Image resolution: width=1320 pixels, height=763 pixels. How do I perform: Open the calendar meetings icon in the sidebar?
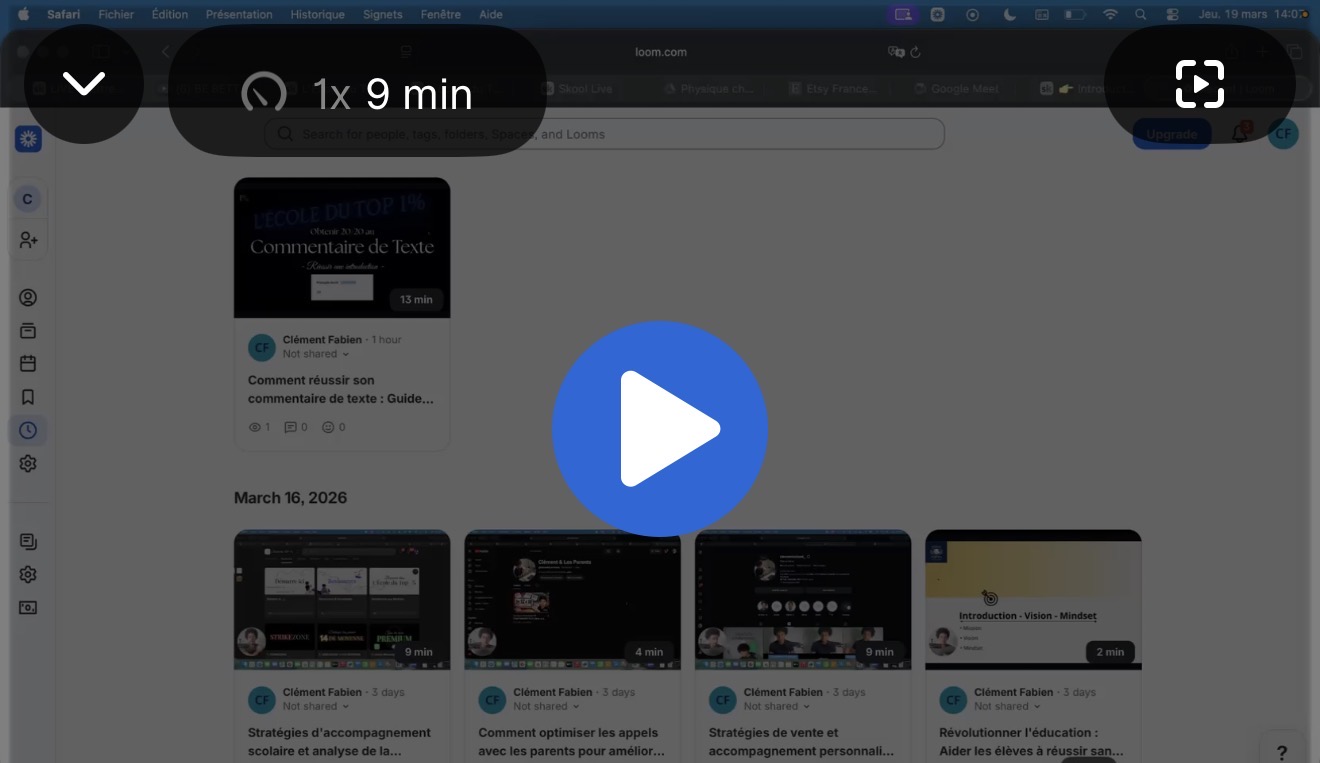(x=28, y=364)
